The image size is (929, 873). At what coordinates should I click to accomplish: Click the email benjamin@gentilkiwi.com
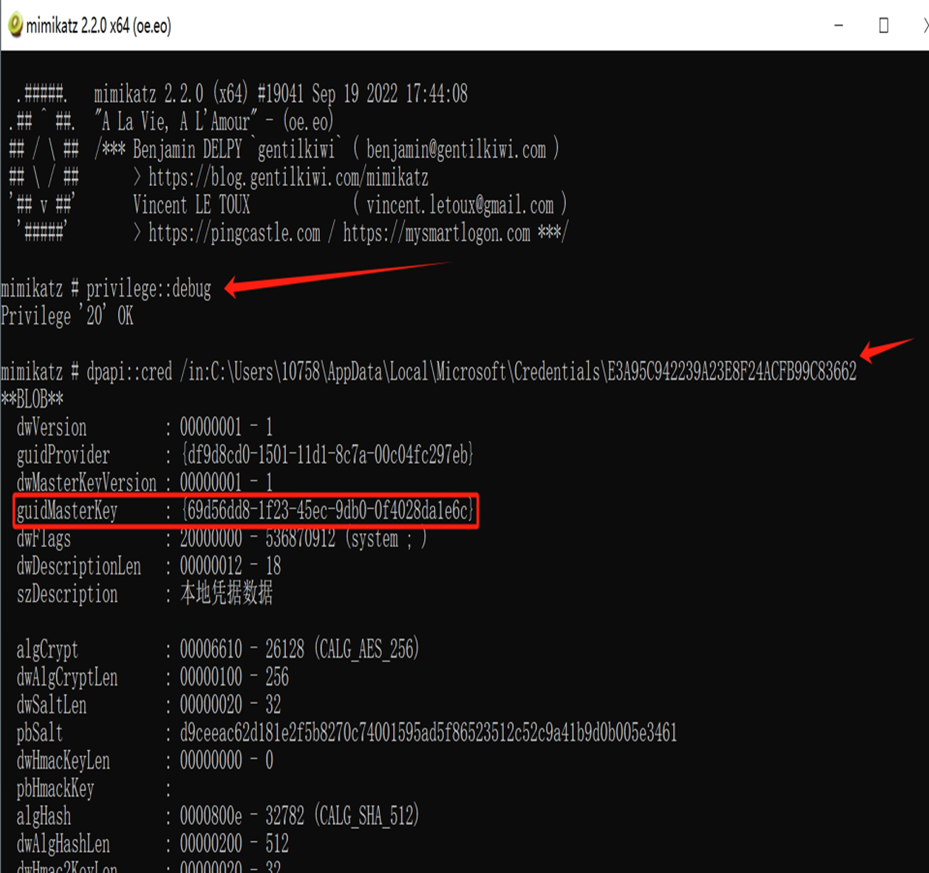pos(456,149)
